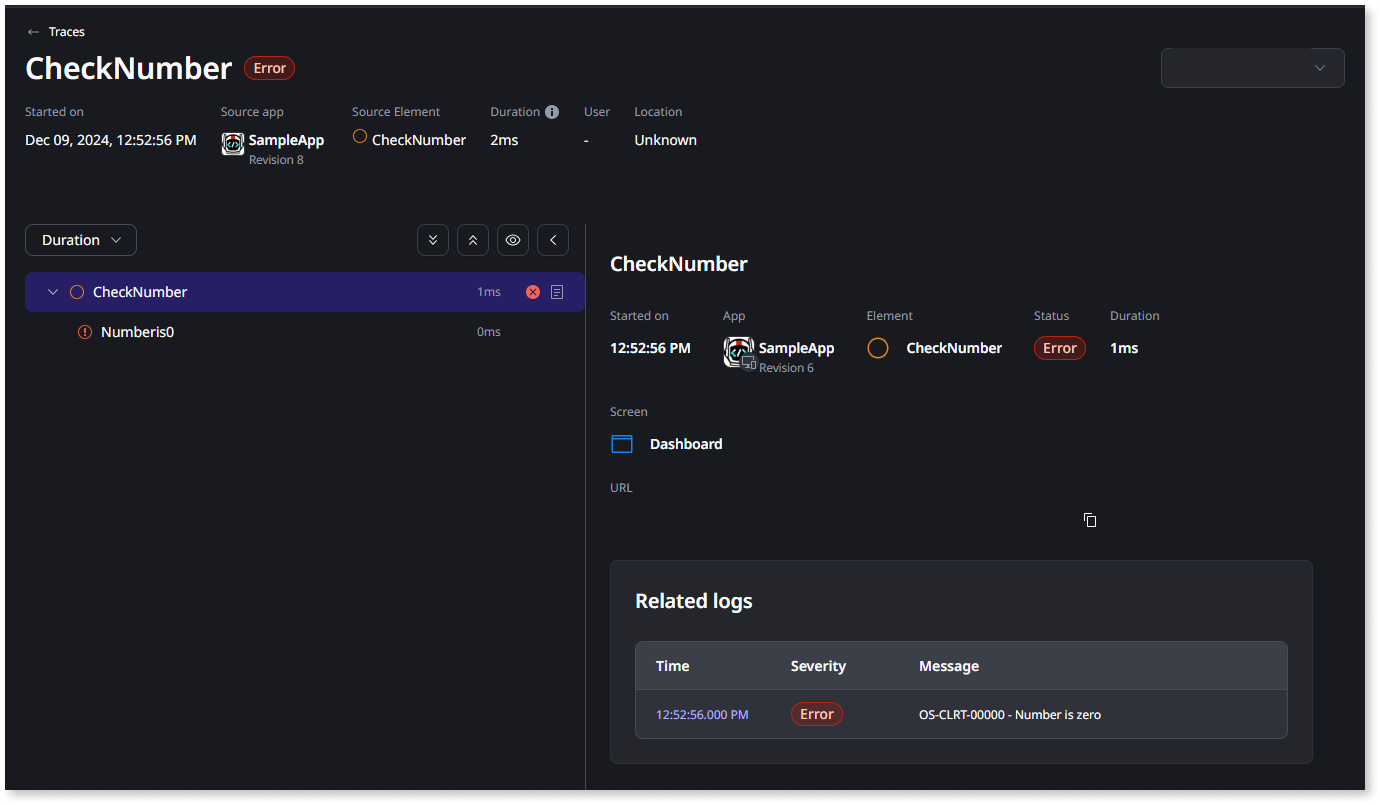Viewport: 1380px width, 805px height.
Task: Click the red error icon on CheckNumber row
Action: coord(533,292)
